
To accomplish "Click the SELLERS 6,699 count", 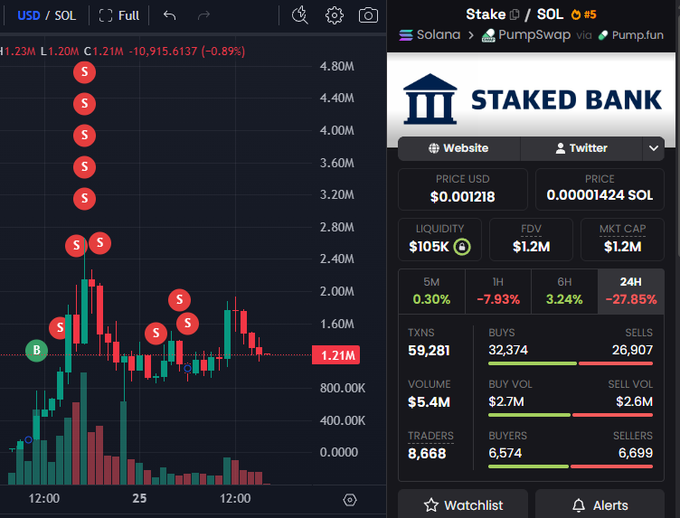I will [x=635, y=453].
